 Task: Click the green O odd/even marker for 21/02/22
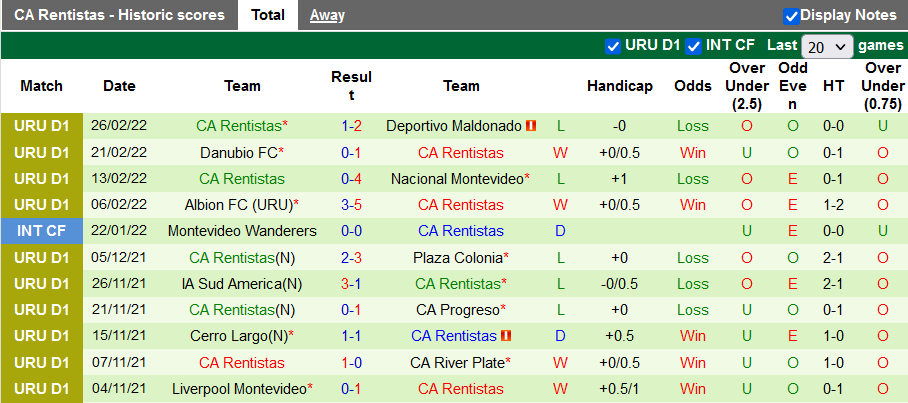(x=793, y=153)
